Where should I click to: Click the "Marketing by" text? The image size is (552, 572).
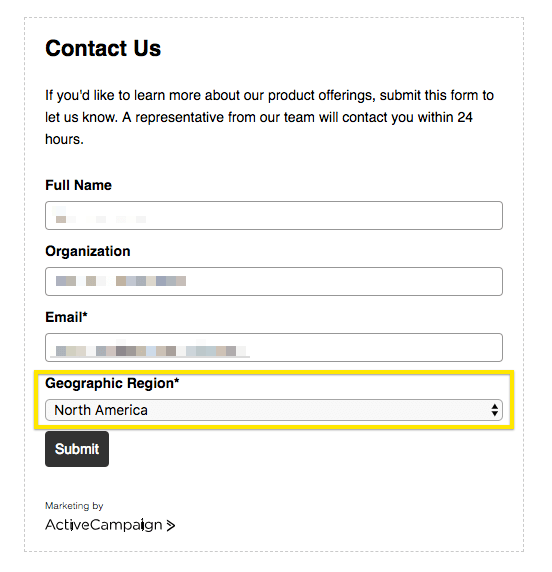(74, 506)
